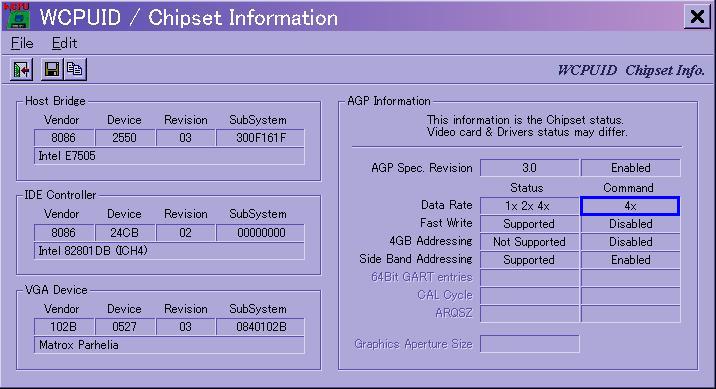Screen dimensions: 716x389
Task: Click the Fast Write Supported status field
Action: coord(529,224)
